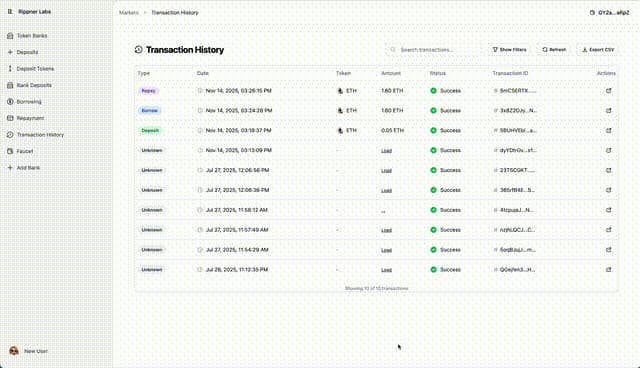Click the clock icon beside Nov 14 03:24:28 PM
Viewport: 640px width, 368px height.
click(200, 111)
